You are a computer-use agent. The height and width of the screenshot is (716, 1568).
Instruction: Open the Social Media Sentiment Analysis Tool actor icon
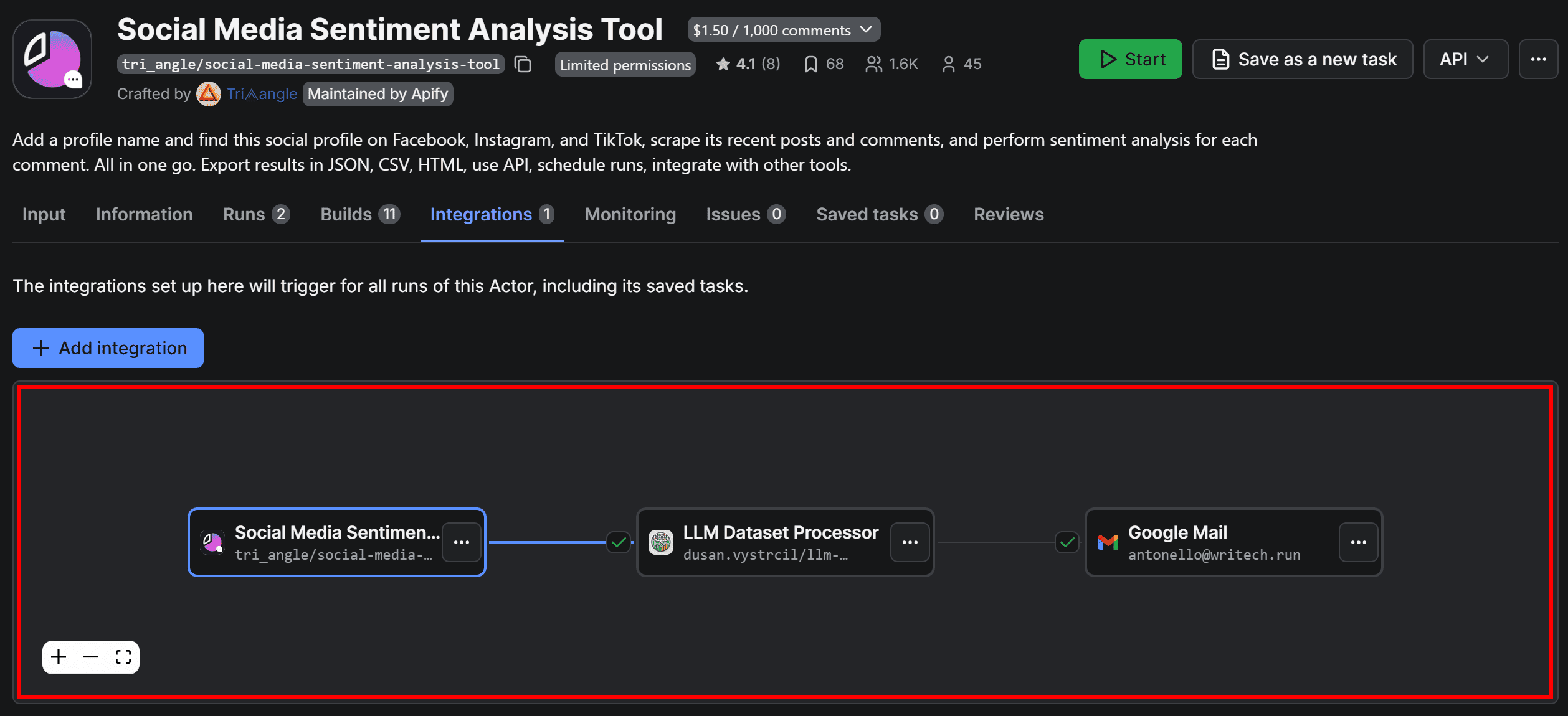pyautogui.click(x=52, y=58)
